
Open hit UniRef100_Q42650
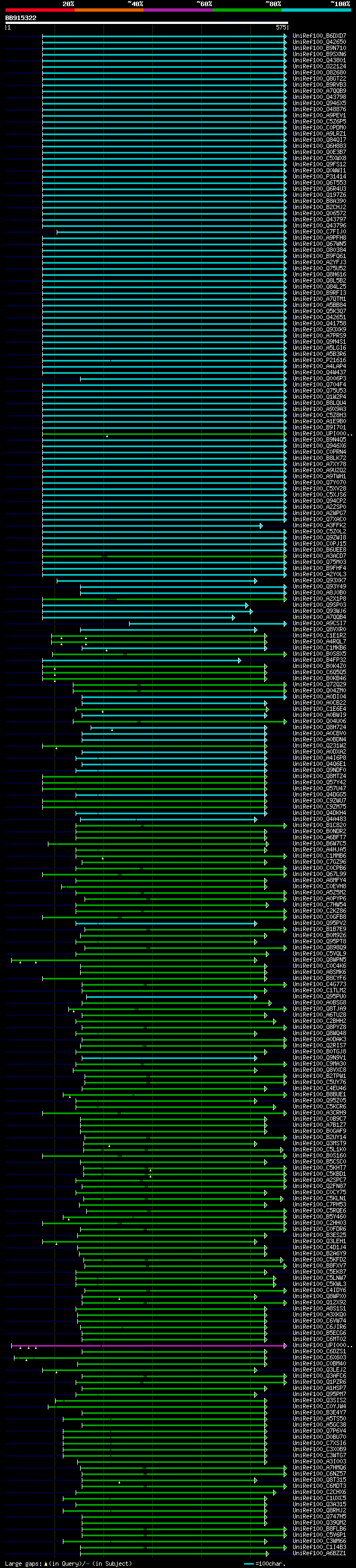click(319, 42)
